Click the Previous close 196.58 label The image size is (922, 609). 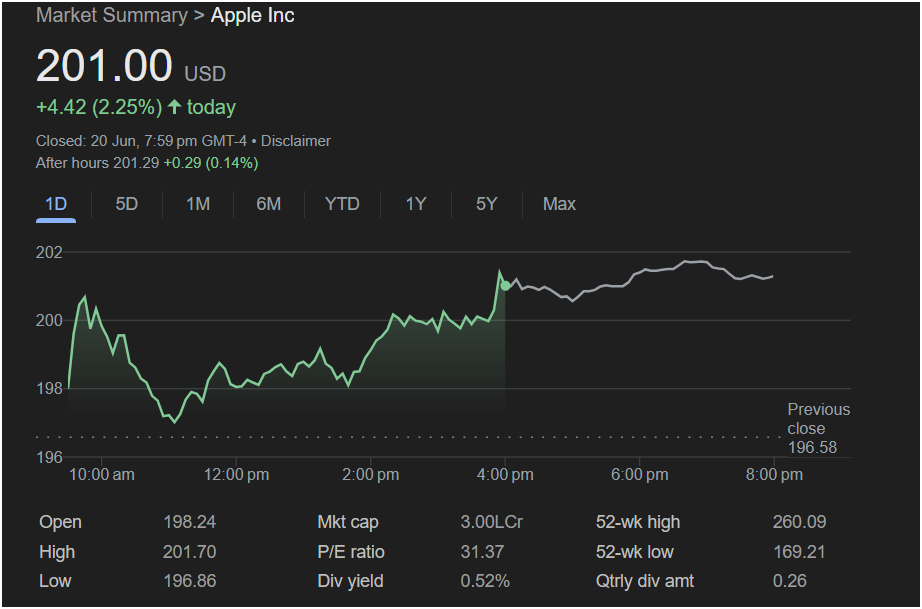[819, 428]
